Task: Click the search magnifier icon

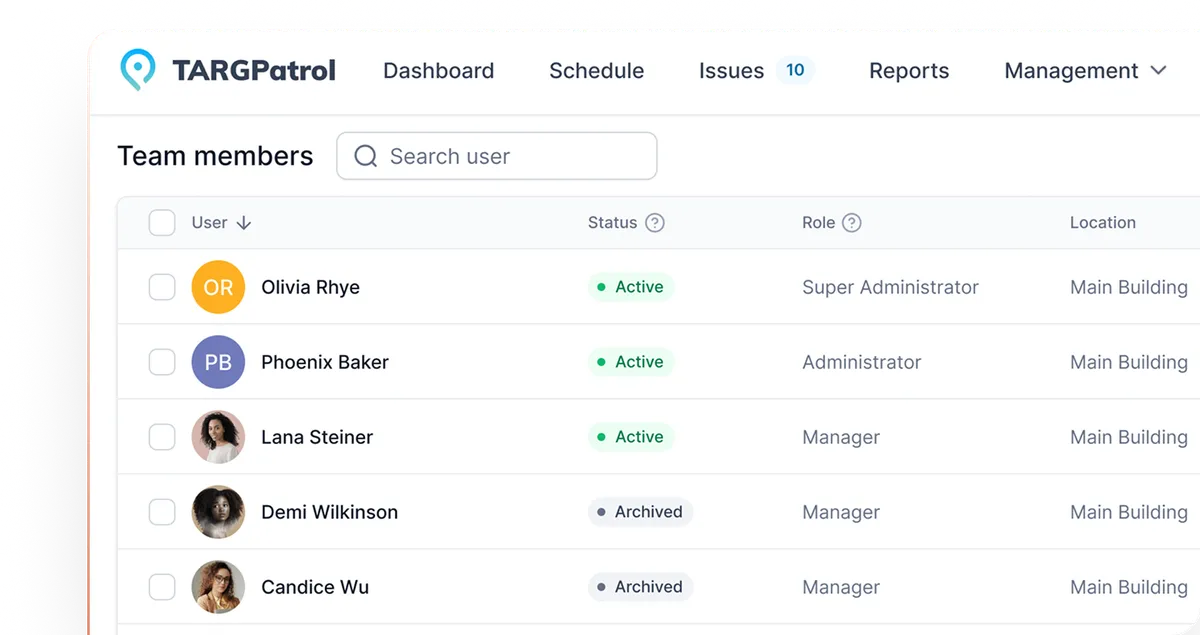Action: point(365,156)
